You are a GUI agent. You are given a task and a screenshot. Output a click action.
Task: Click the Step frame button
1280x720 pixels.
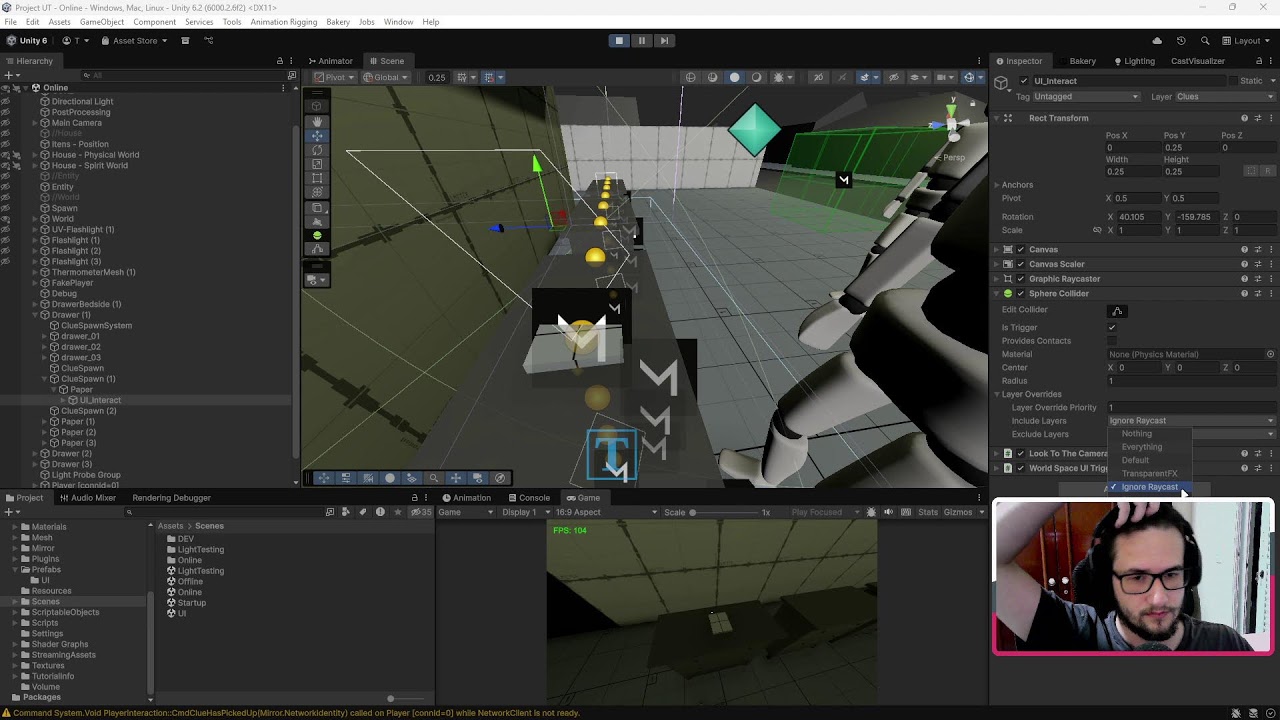coord(664,40)
